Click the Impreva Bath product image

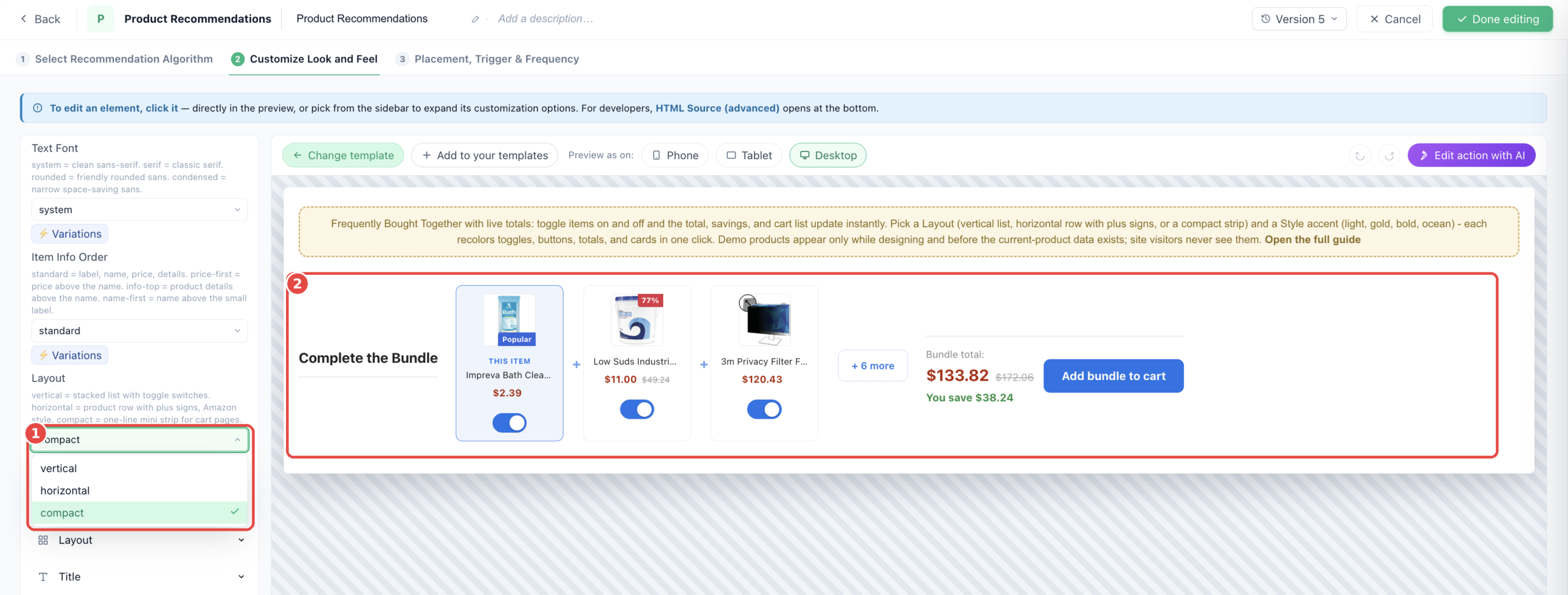pos(509,320)
